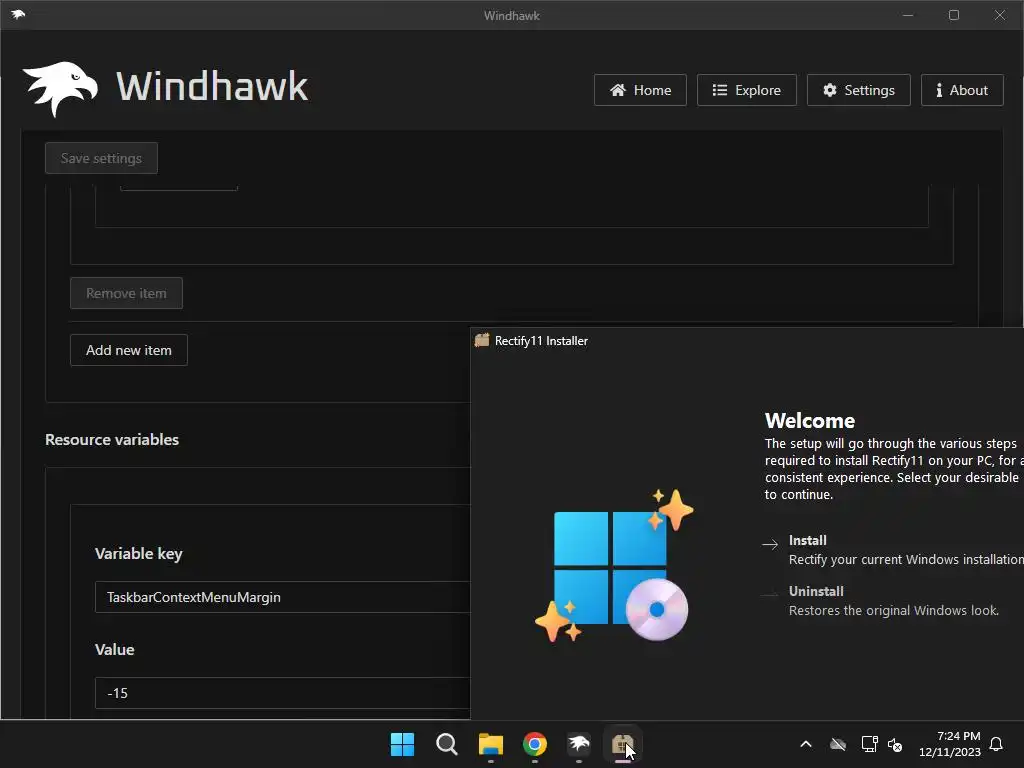The height and width of the screenshot is (768, 1024).
Task: Open the clock and calendar flyout
Action: click(x=950, y=744)
